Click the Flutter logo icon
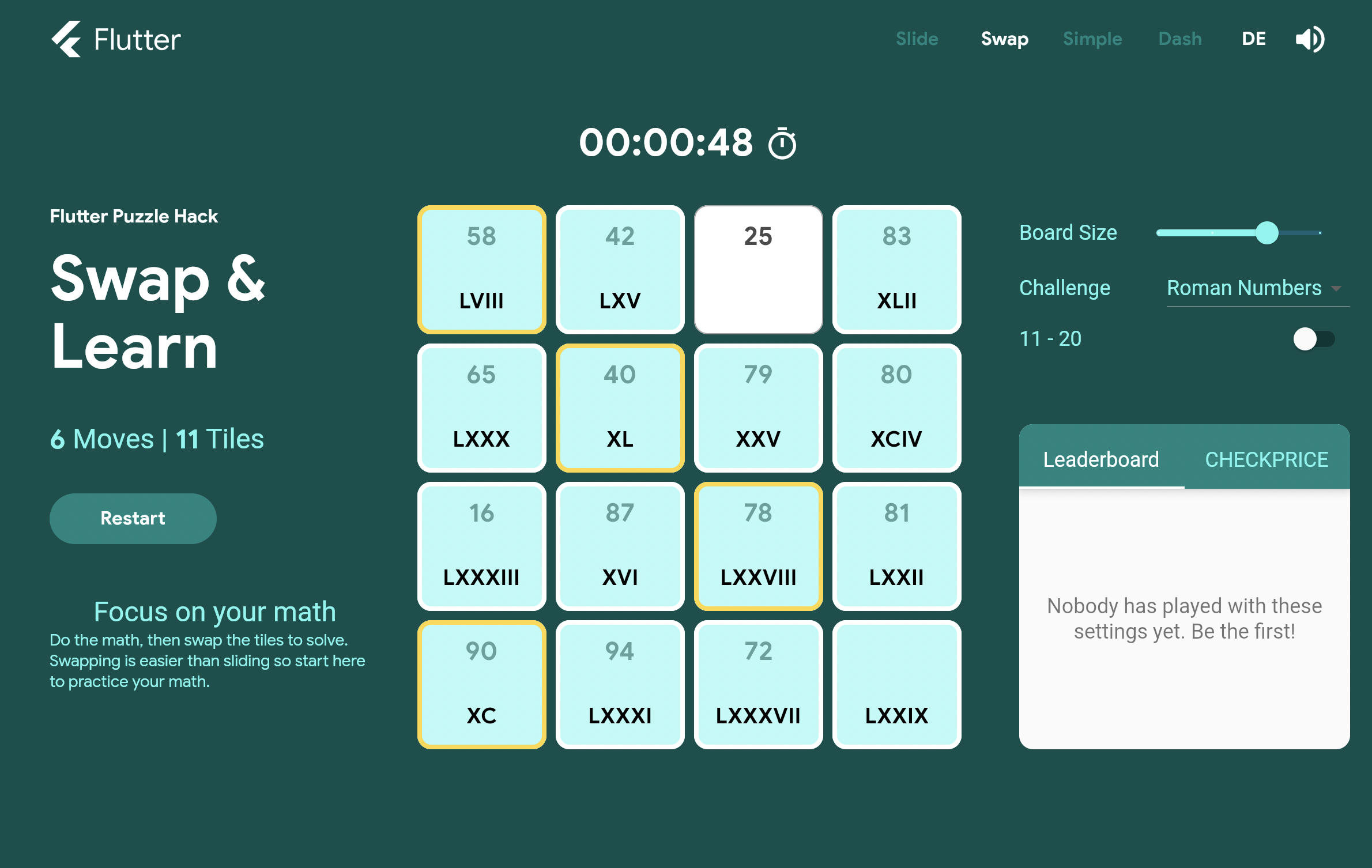The width and height of the screenshot is (1372, 868). [67, 39]
